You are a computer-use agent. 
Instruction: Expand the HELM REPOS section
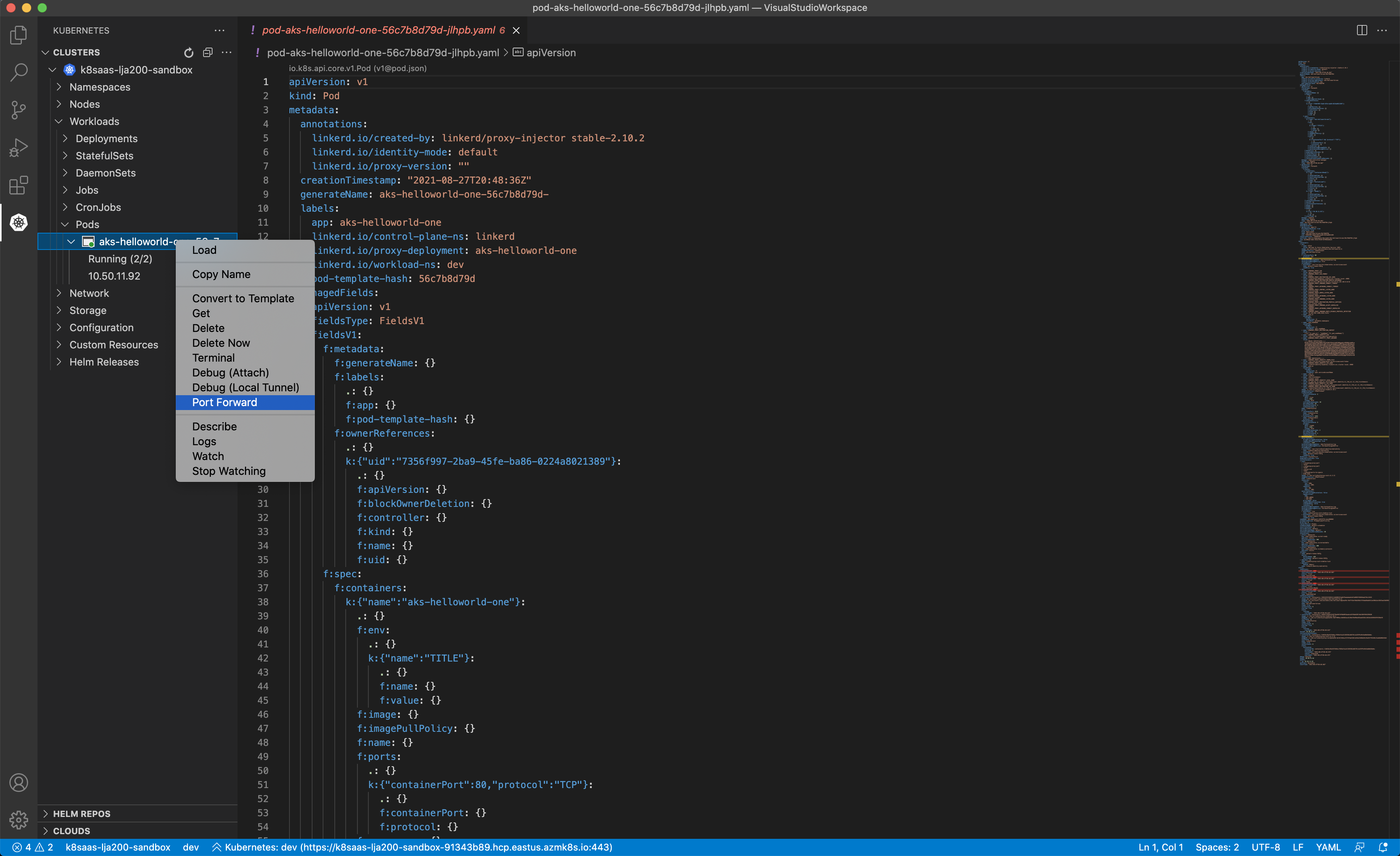coord(45,814)
